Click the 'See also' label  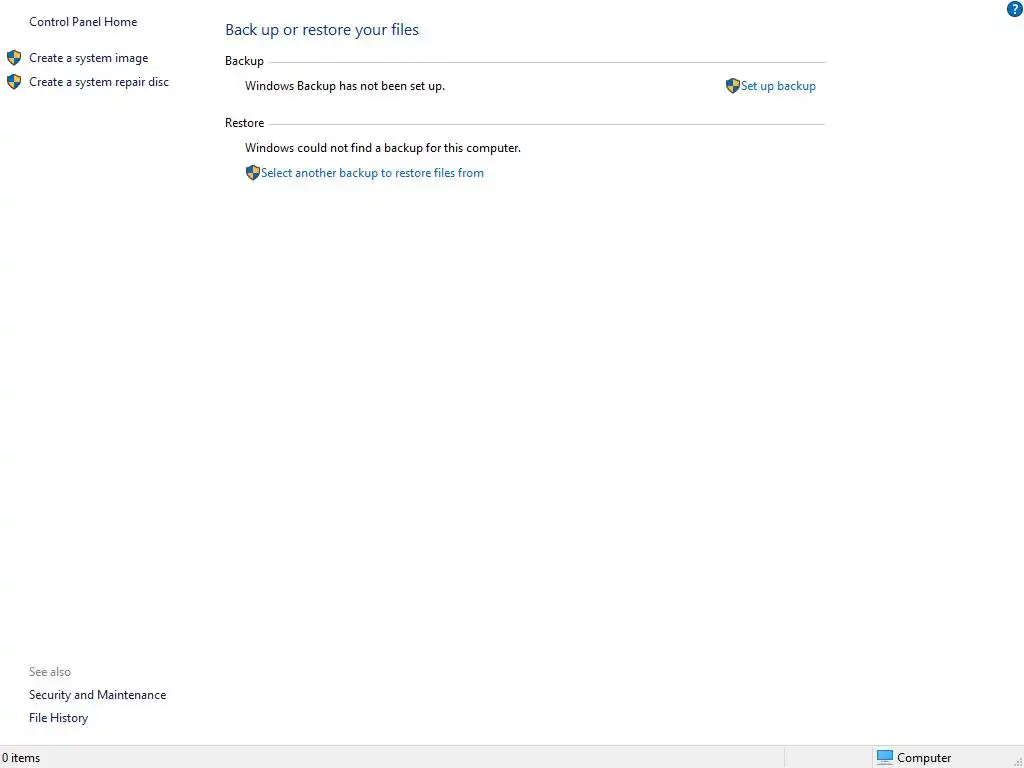(x=50, y=671)
